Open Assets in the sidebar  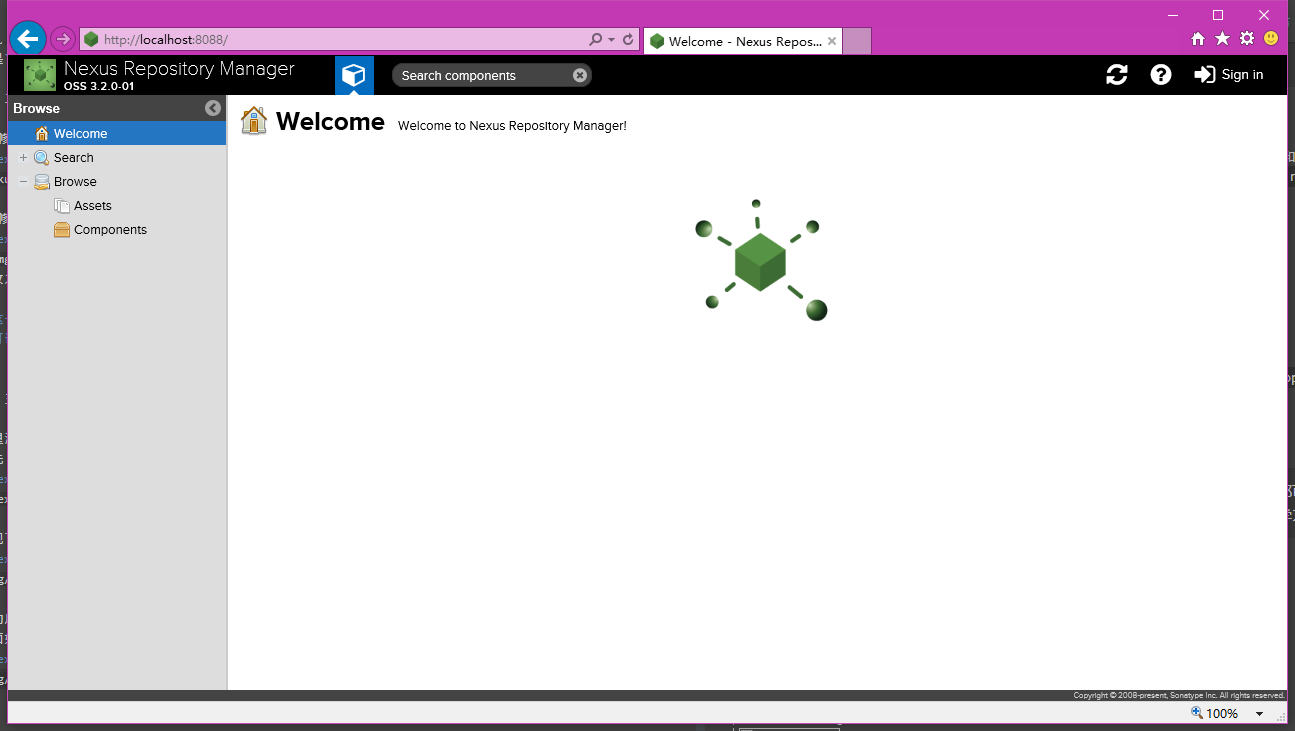point(92,206)
